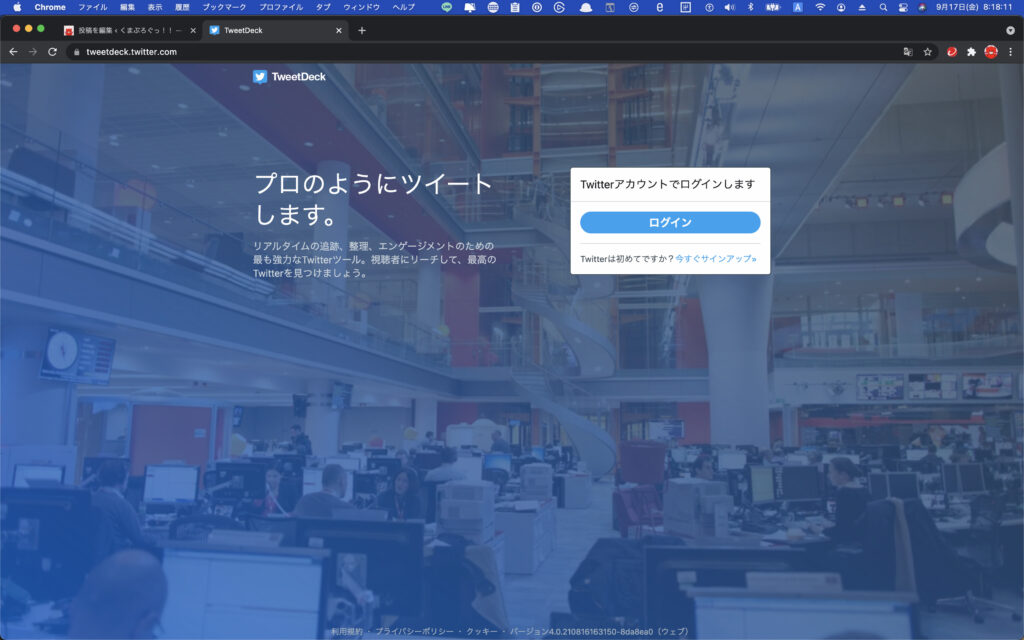
Task: Open the Chrome application menu
Action: tap(50, 7)
